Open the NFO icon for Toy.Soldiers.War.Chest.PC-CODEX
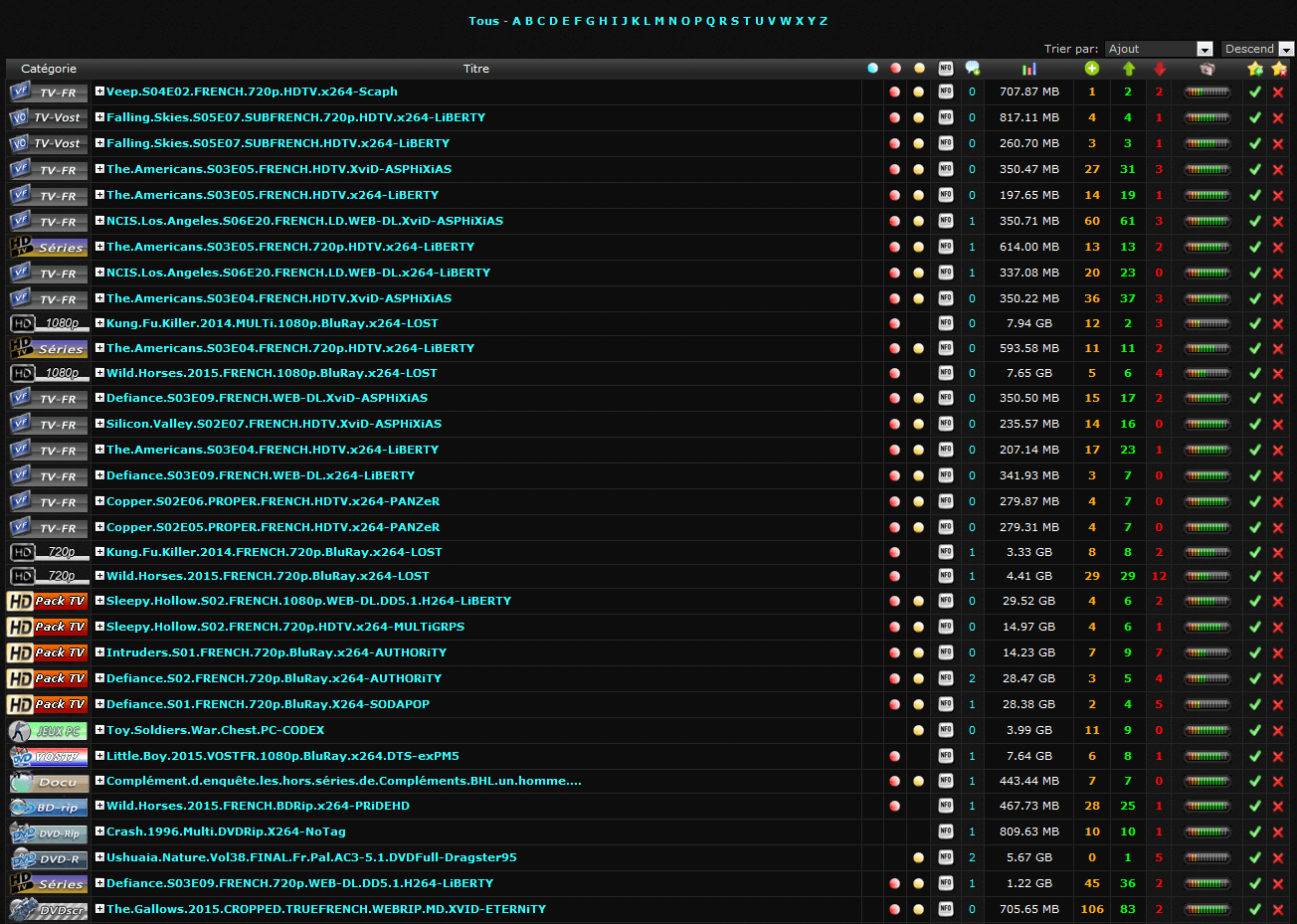 click(946, 730)
